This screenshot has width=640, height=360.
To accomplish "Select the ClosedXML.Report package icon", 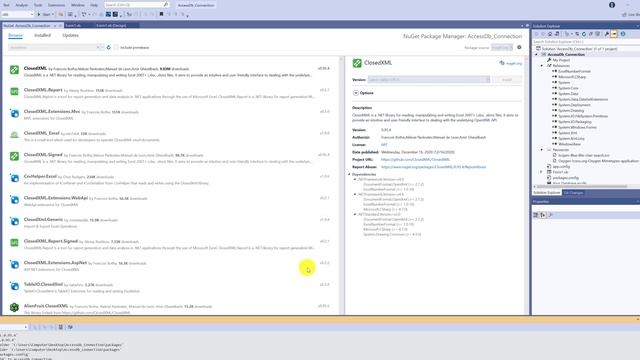I will point(14,91).
